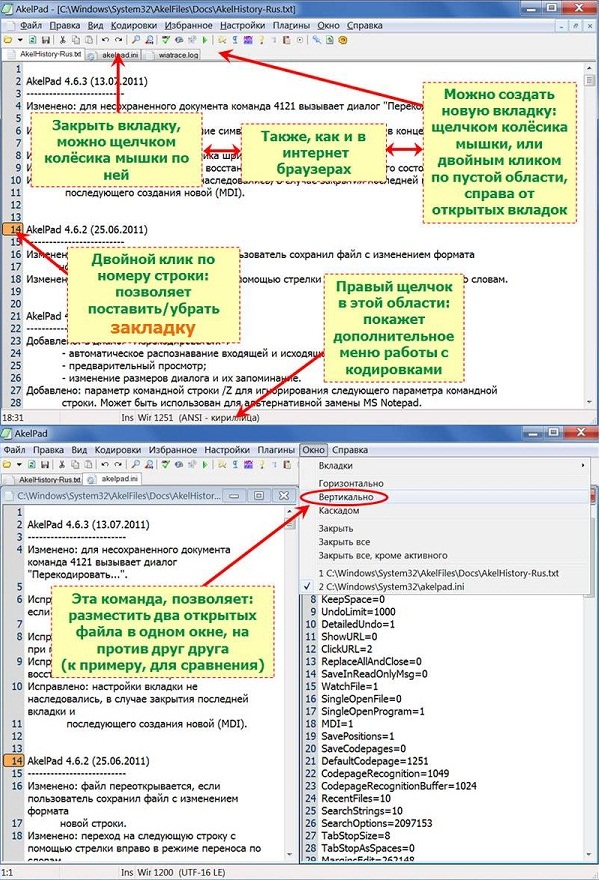Click the line "UndoLimit=1000"
The height and width of the screenshot is (880, 600).
coord(358,612)
